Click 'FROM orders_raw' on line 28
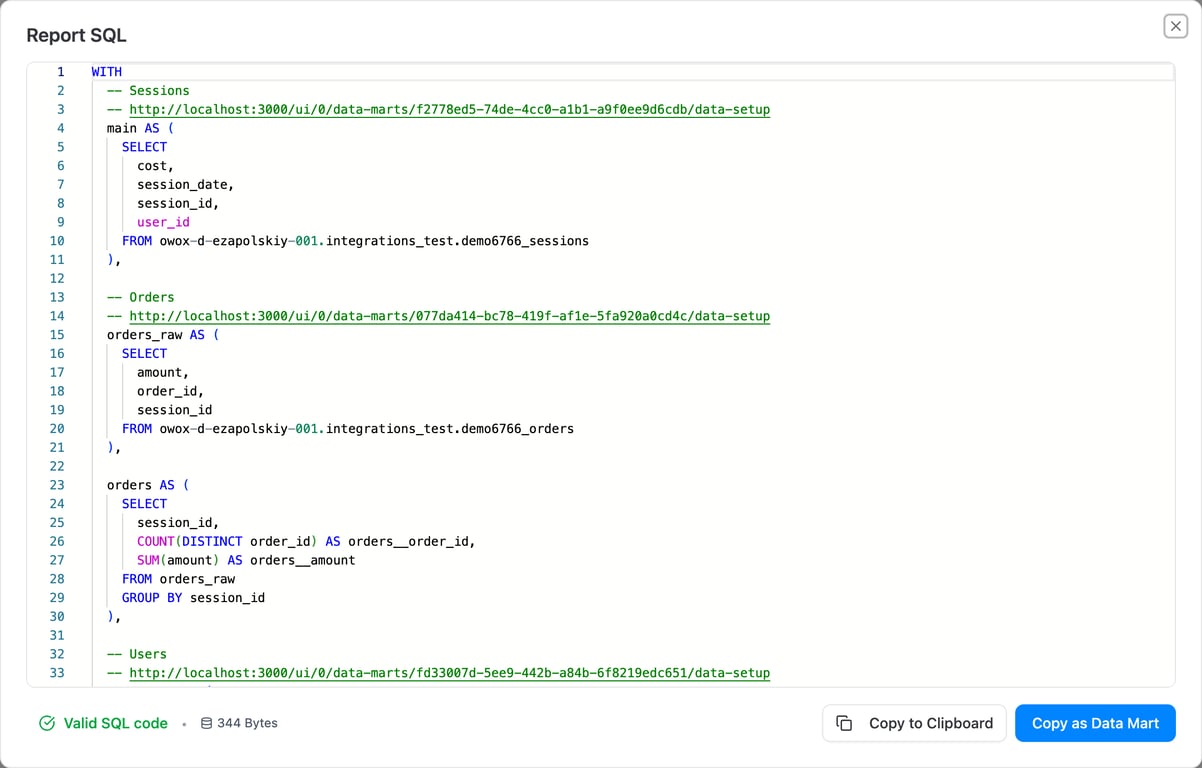Screen dimensions: 1202x768 coord(179,579)
